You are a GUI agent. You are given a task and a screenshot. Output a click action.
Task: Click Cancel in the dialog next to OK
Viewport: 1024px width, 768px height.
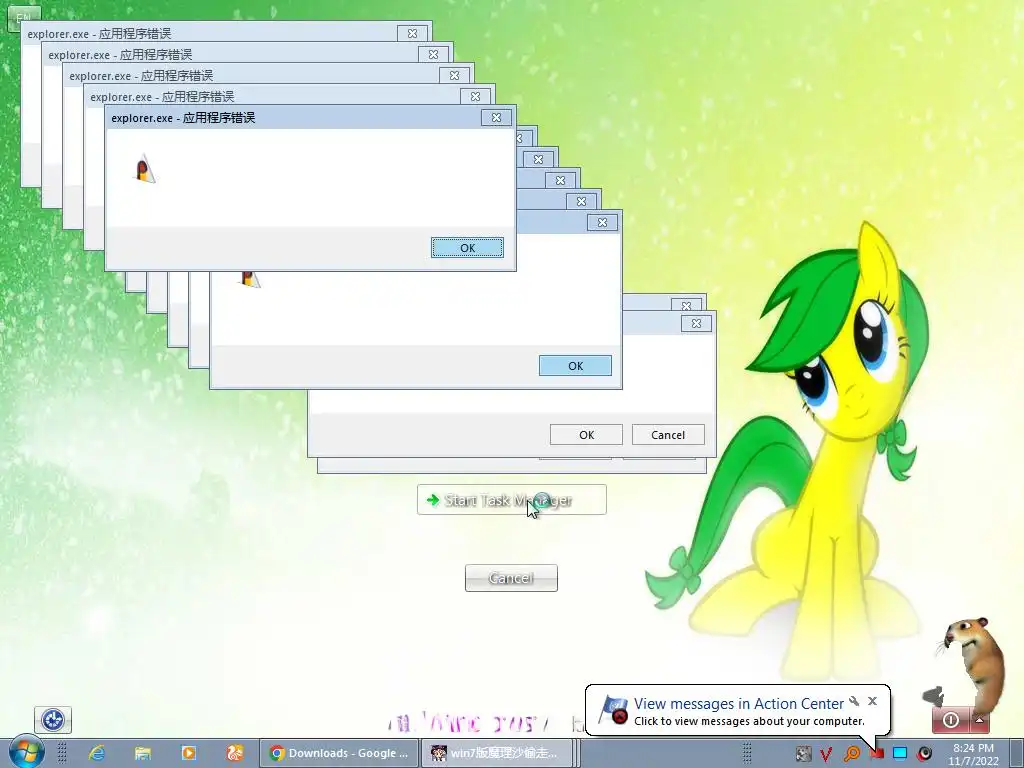[668, 435]
